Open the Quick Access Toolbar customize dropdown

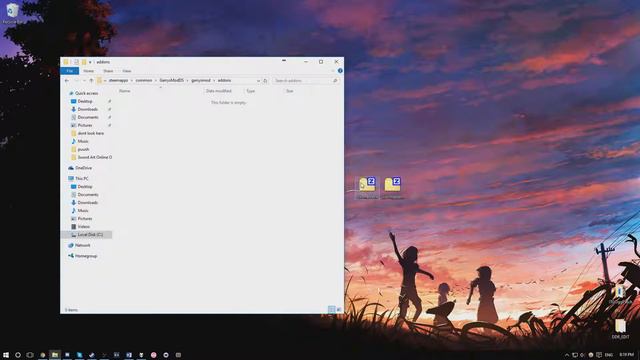pyautogui.click(x=90, y=62)
